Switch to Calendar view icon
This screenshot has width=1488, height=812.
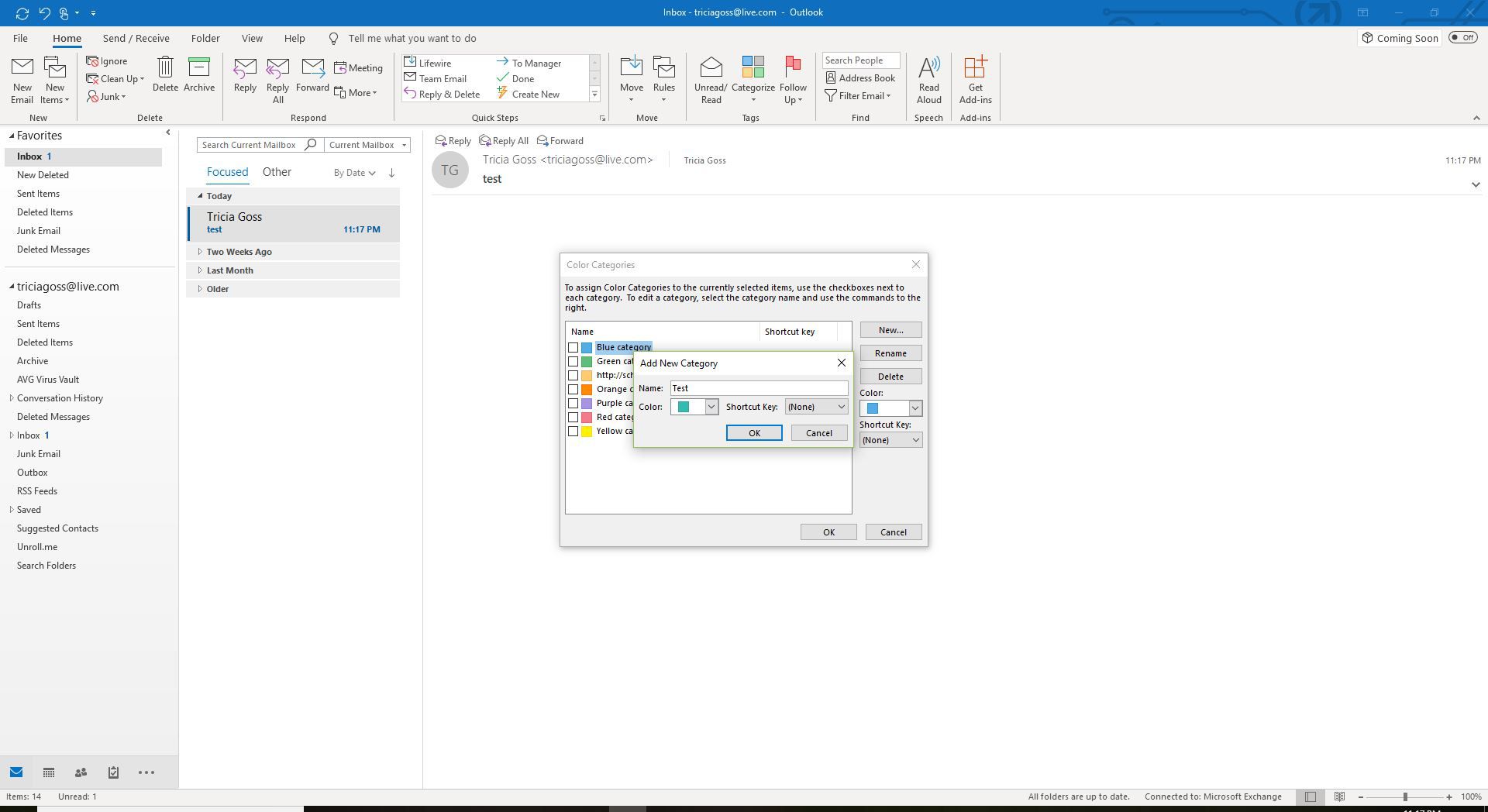pos(48,772)
